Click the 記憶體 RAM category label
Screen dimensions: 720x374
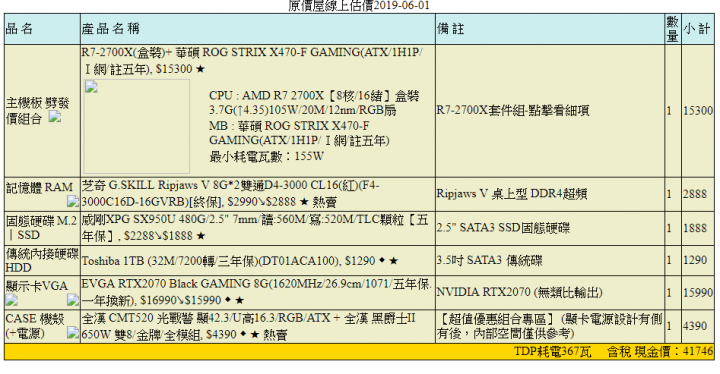point(39,187)
